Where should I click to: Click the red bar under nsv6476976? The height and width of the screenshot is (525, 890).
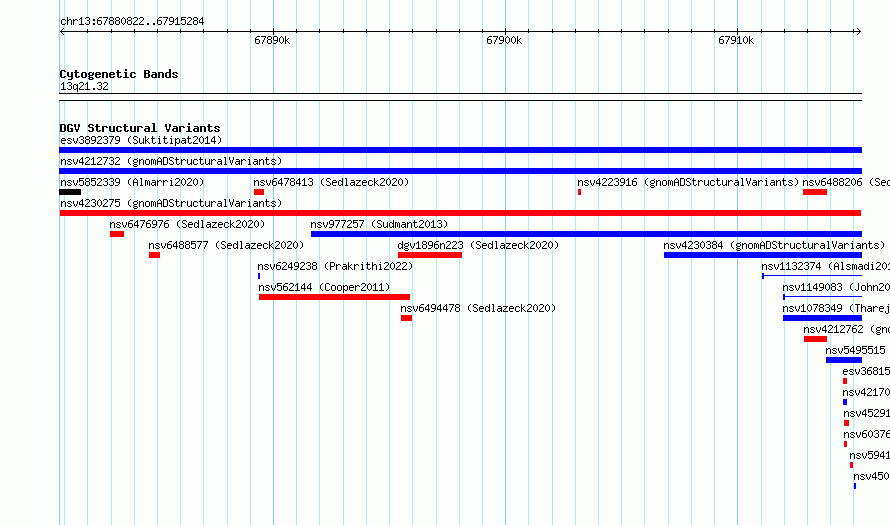click(117, 234)
